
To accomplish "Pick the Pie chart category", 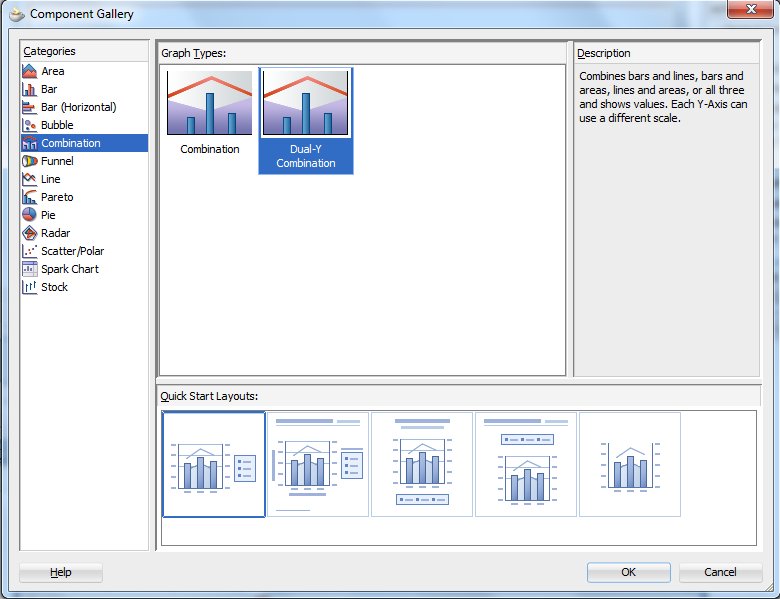I will [49, 215].
